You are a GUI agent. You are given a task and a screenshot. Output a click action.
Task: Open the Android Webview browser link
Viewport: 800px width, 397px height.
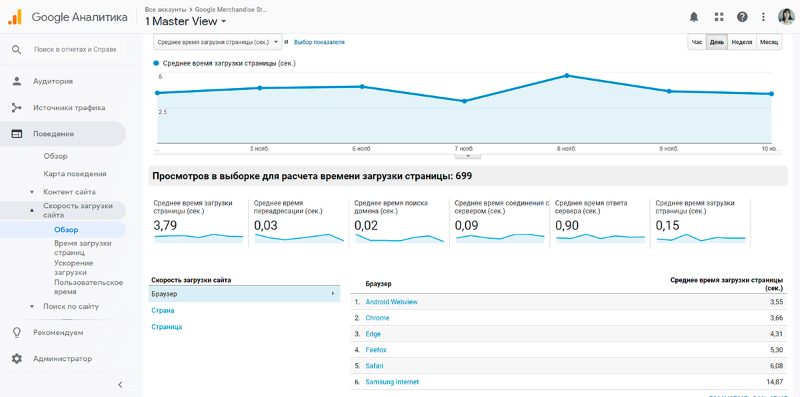[x=391, y=302]
